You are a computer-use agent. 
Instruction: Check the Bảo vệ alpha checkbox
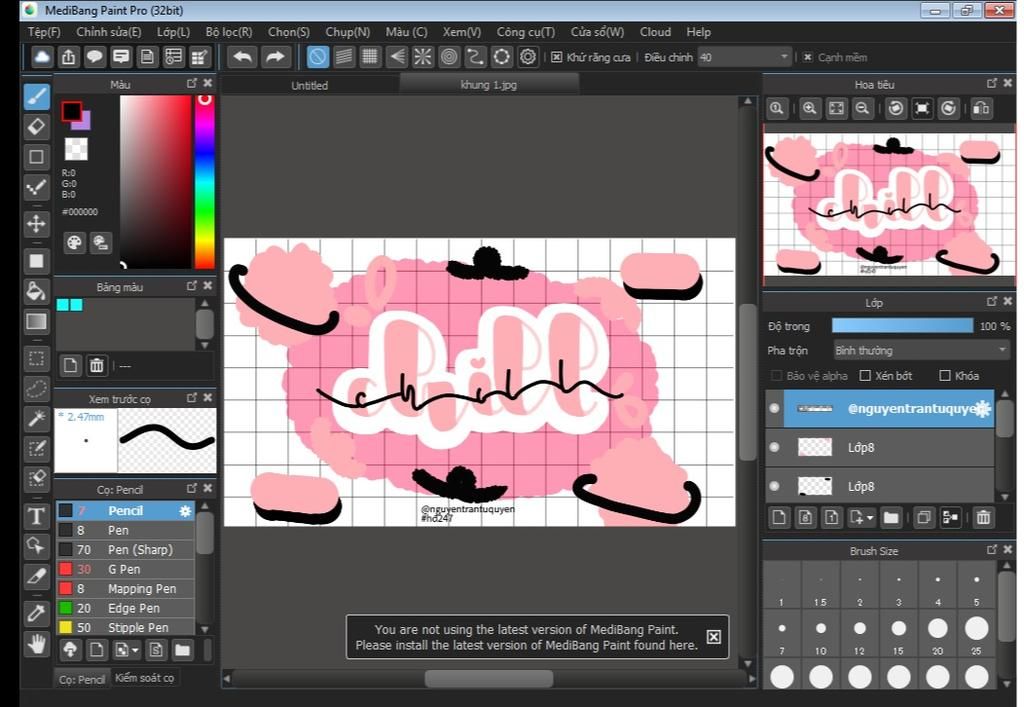[776, 375]
